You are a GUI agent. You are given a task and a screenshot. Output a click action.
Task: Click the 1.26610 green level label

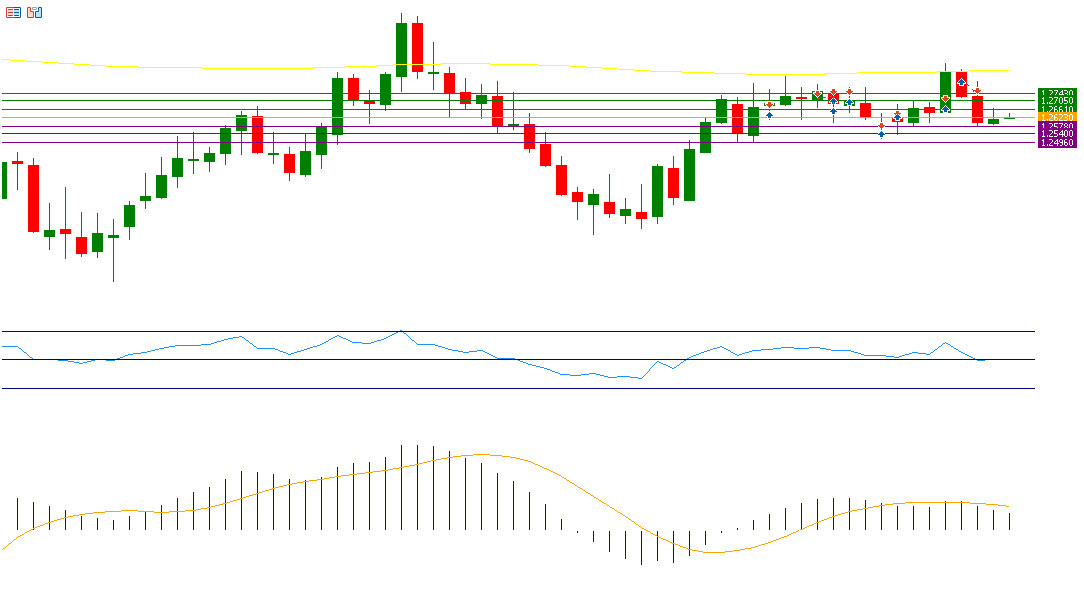(1057, 109)
